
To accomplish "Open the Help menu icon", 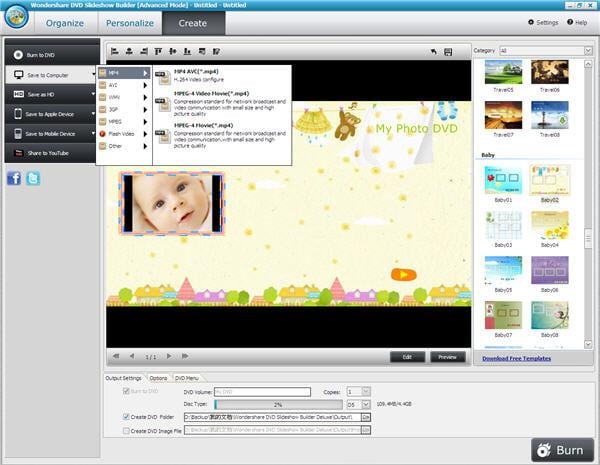I will pyautogui.click(x=570, y=22).
